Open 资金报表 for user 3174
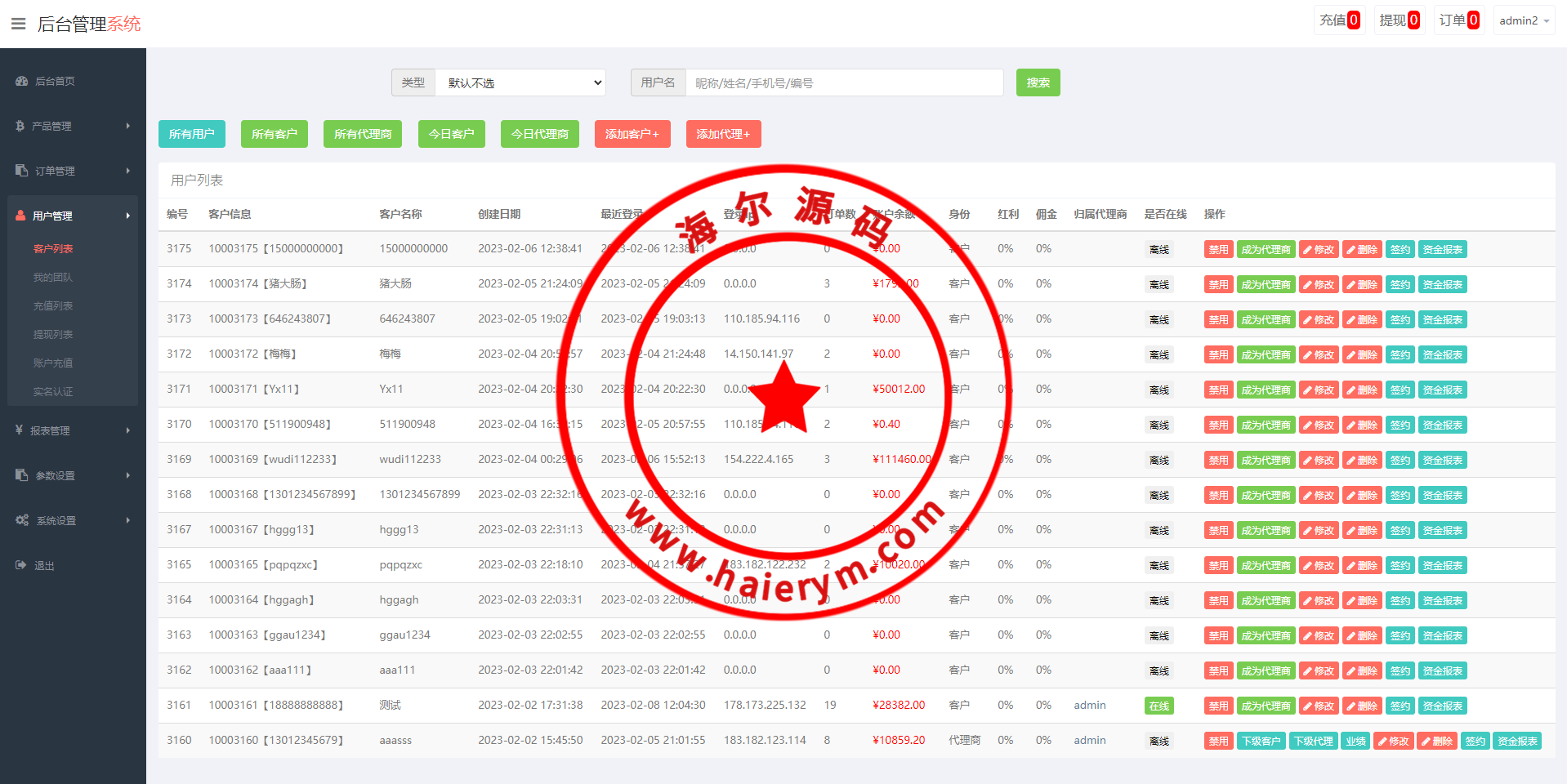 [x=1442, y=285]
